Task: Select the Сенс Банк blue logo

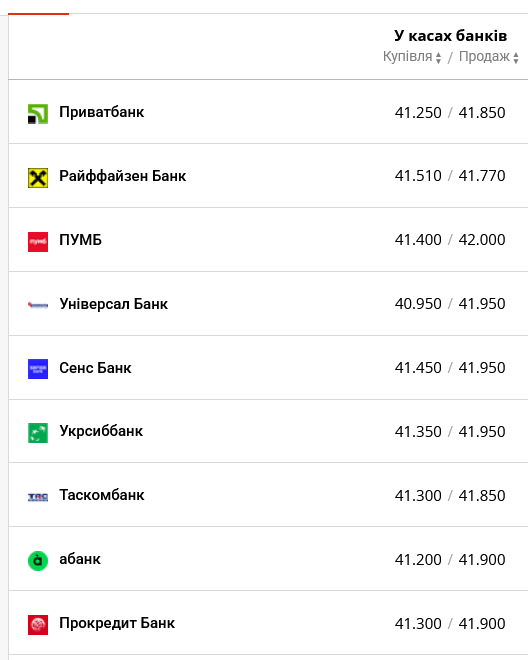Action: (38, 369)
